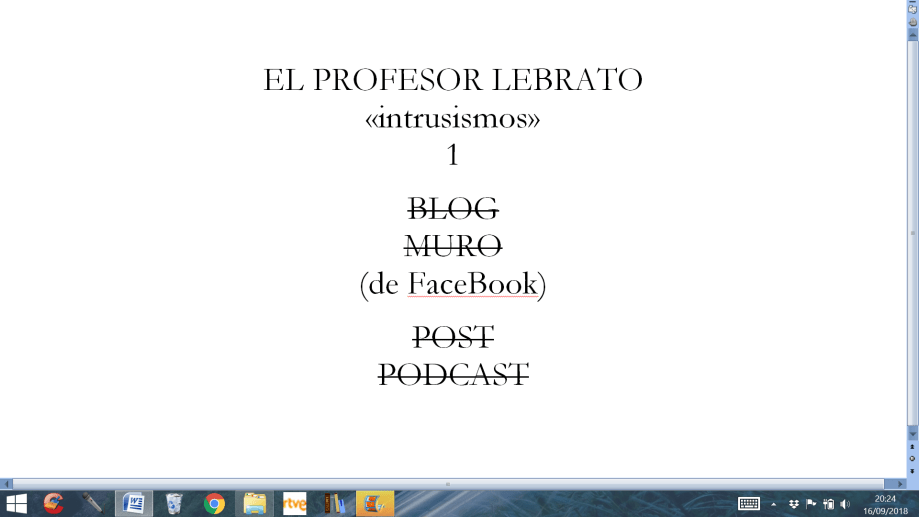The image size is (919, 517).
Task: Open the Windows Start menu
Action: coord(16,503)
